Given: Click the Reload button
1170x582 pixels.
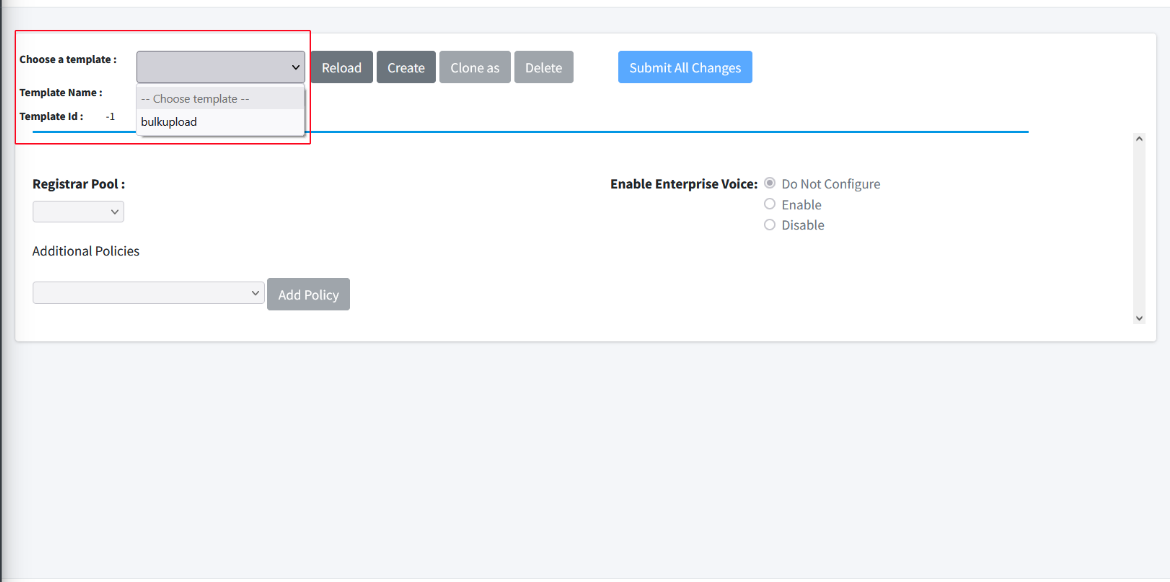Looking at the screenshot, I should (x=342, y=66).
